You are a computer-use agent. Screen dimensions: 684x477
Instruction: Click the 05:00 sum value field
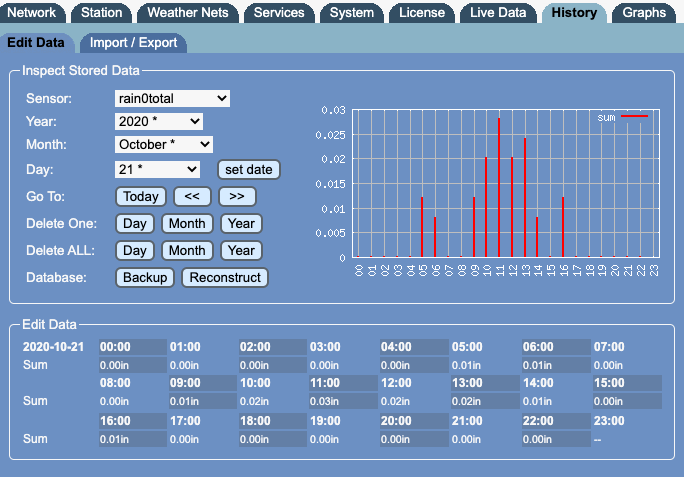[483, 365]
